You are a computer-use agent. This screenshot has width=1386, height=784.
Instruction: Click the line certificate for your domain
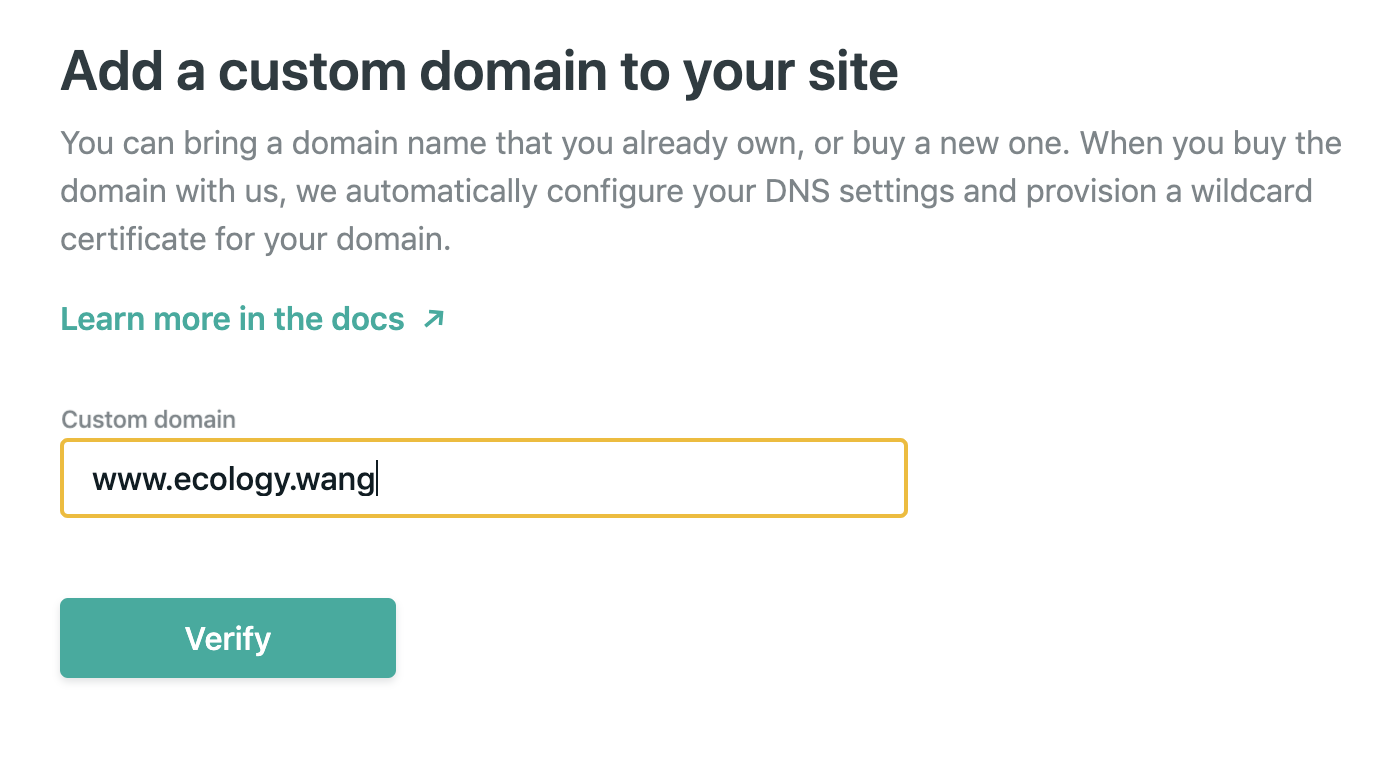coord(256,241)
